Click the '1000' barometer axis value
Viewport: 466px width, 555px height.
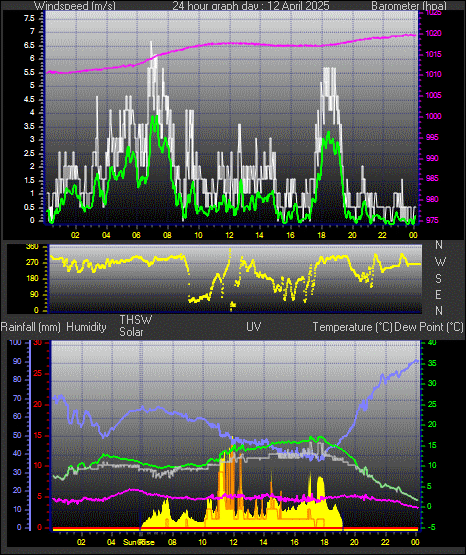click(433, 116)
